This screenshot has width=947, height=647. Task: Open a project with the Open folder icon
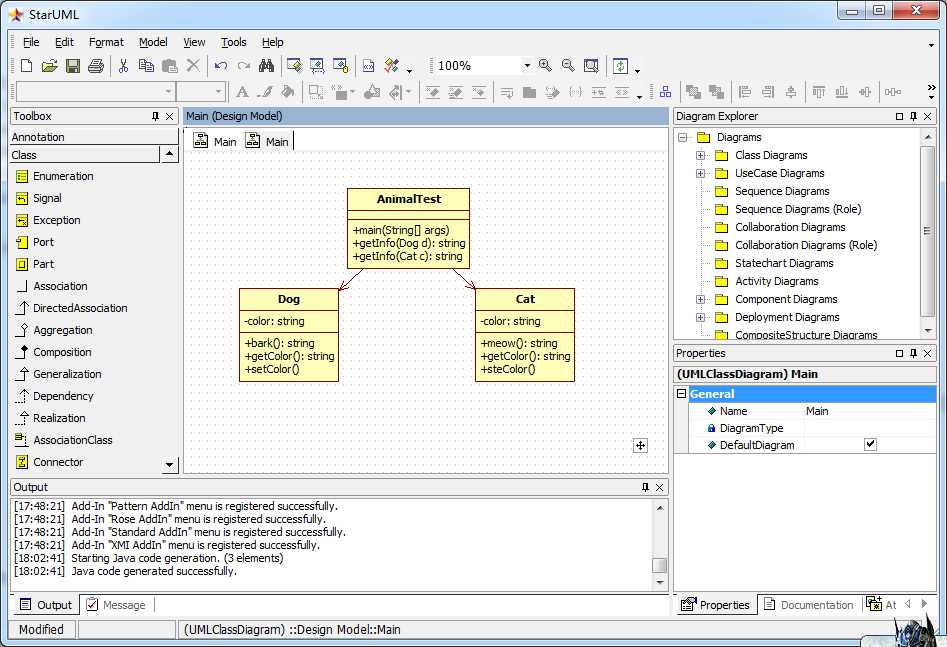click(49, 66)
